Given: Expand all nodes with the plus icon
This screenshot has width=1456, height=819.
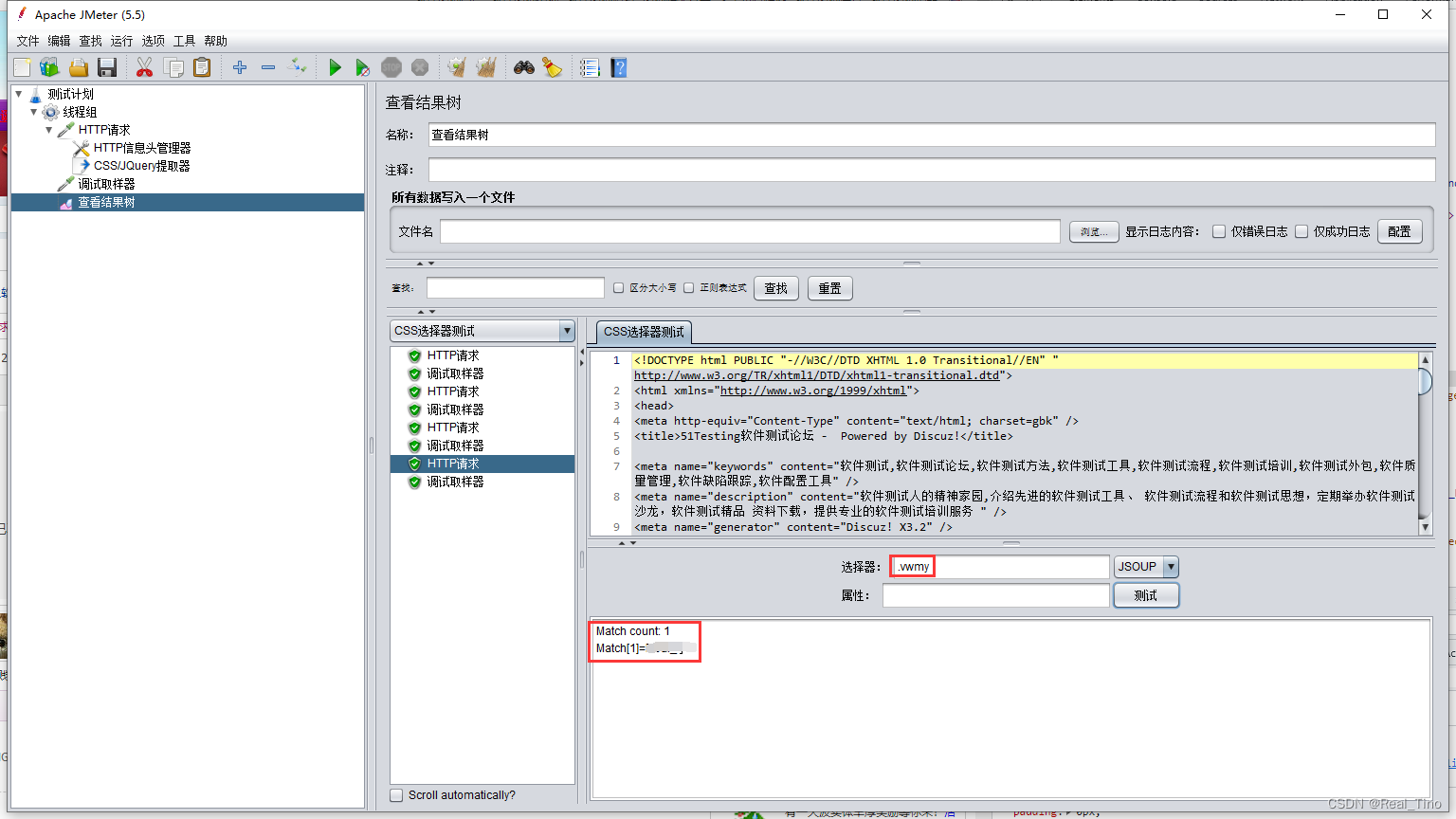Looking at the screenshot, I should point(240,67).
